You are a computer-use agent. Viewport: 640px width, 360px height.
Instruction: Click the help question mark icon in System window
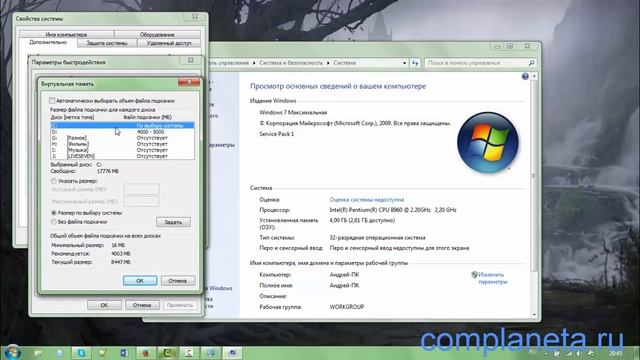click(x=525, y=76)
